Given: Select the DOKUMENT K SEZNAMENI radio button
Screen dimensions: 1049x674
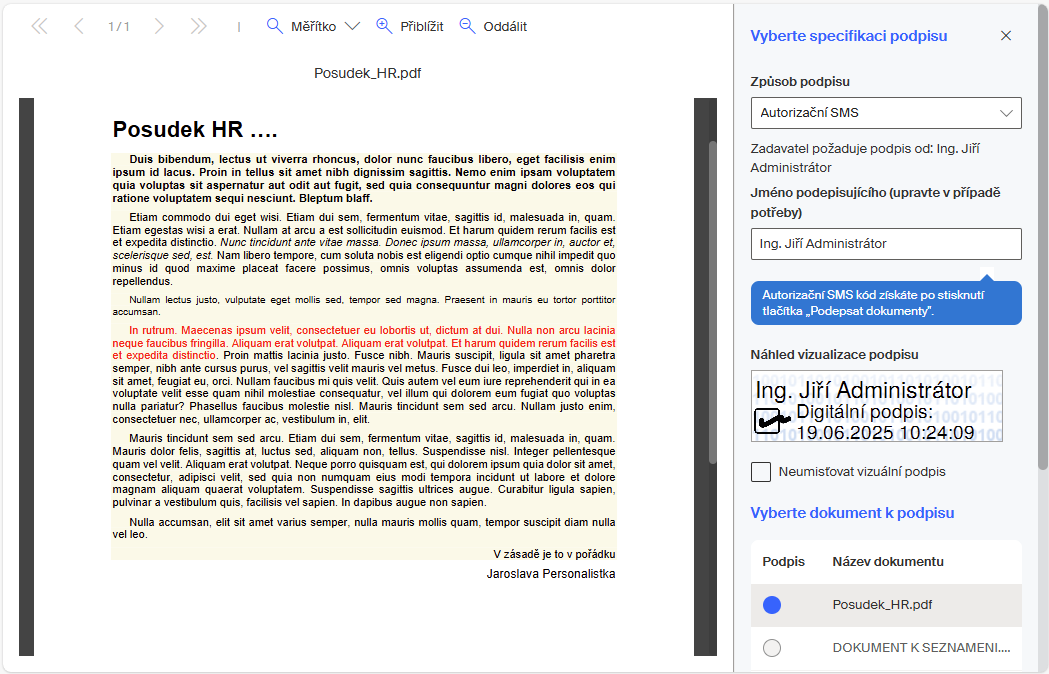Looking at the screenshot, I should pos(772,648).
